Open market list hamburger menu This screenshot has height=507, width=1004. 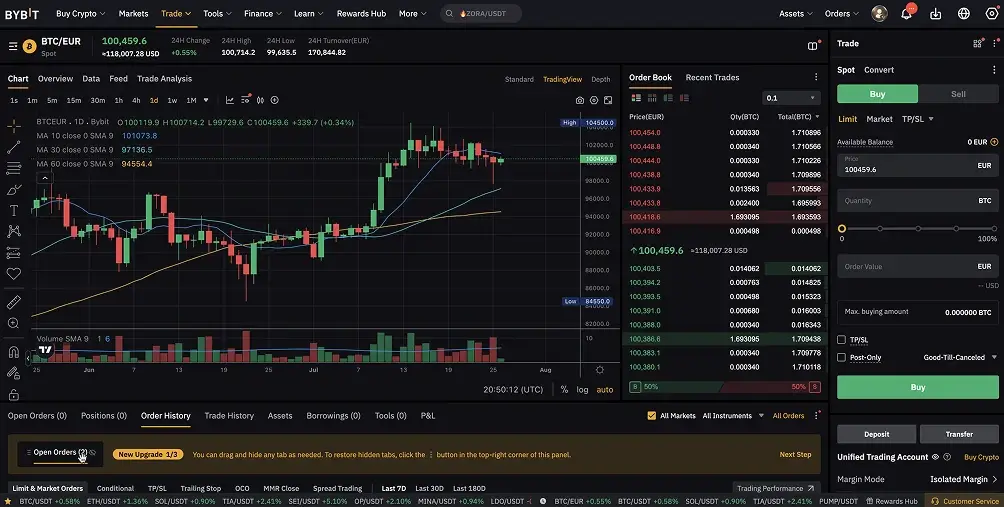click(13, 46)
